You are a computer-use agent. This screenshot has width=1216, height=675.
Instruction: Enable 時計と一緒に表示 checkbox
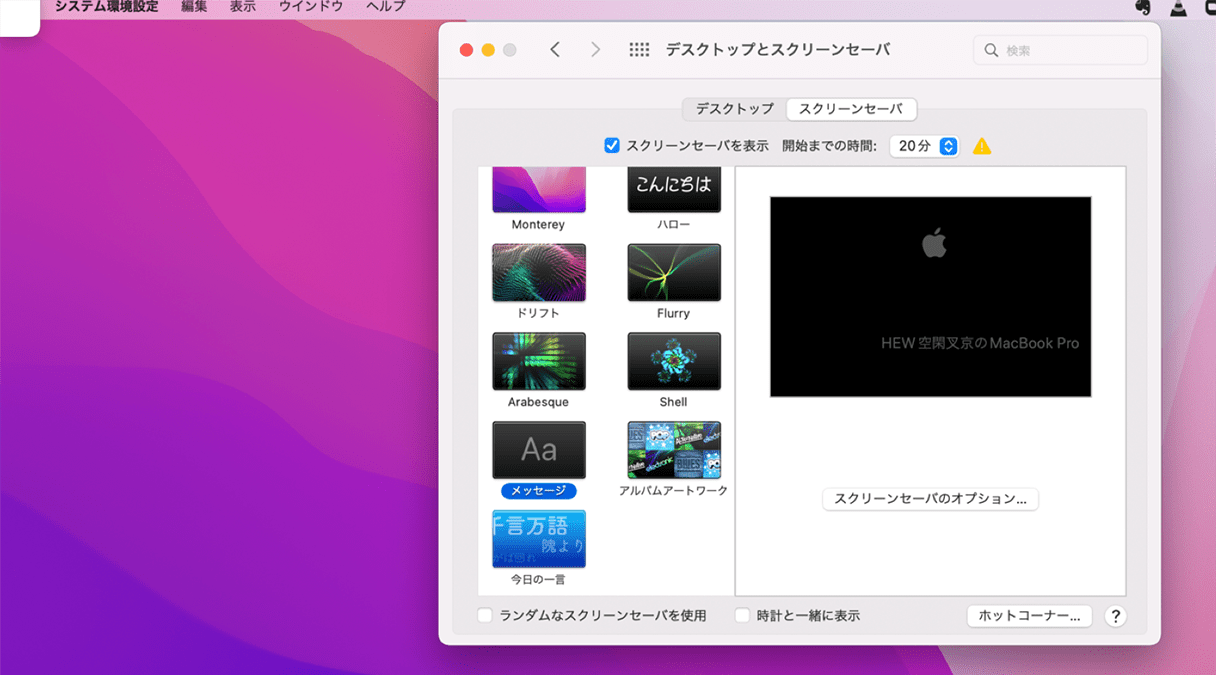[x=743, y=616]
